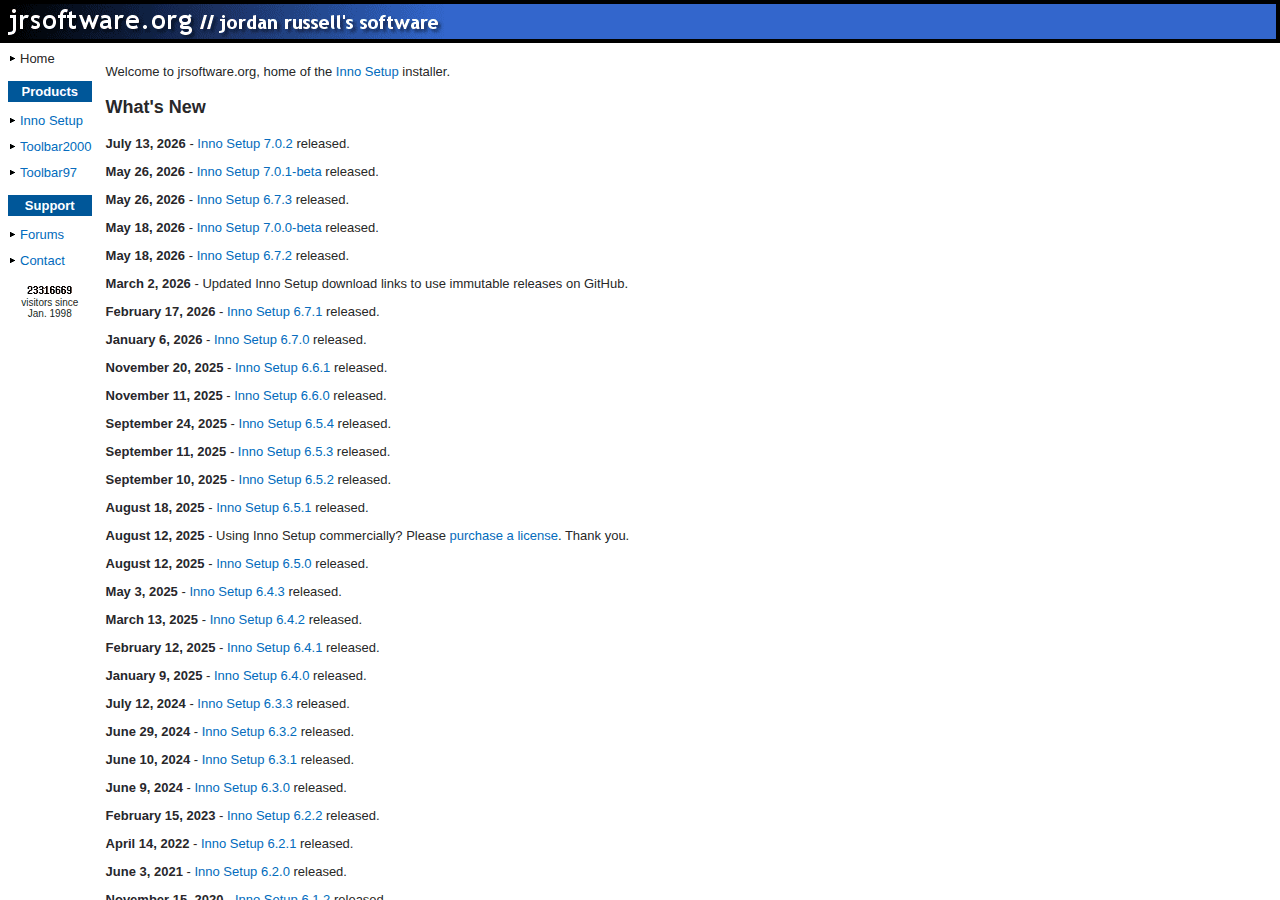Open Inno Setup 7.0.0-beta link
The height and width of the screenshot is (900, 1280).
[x=259, y=228]
